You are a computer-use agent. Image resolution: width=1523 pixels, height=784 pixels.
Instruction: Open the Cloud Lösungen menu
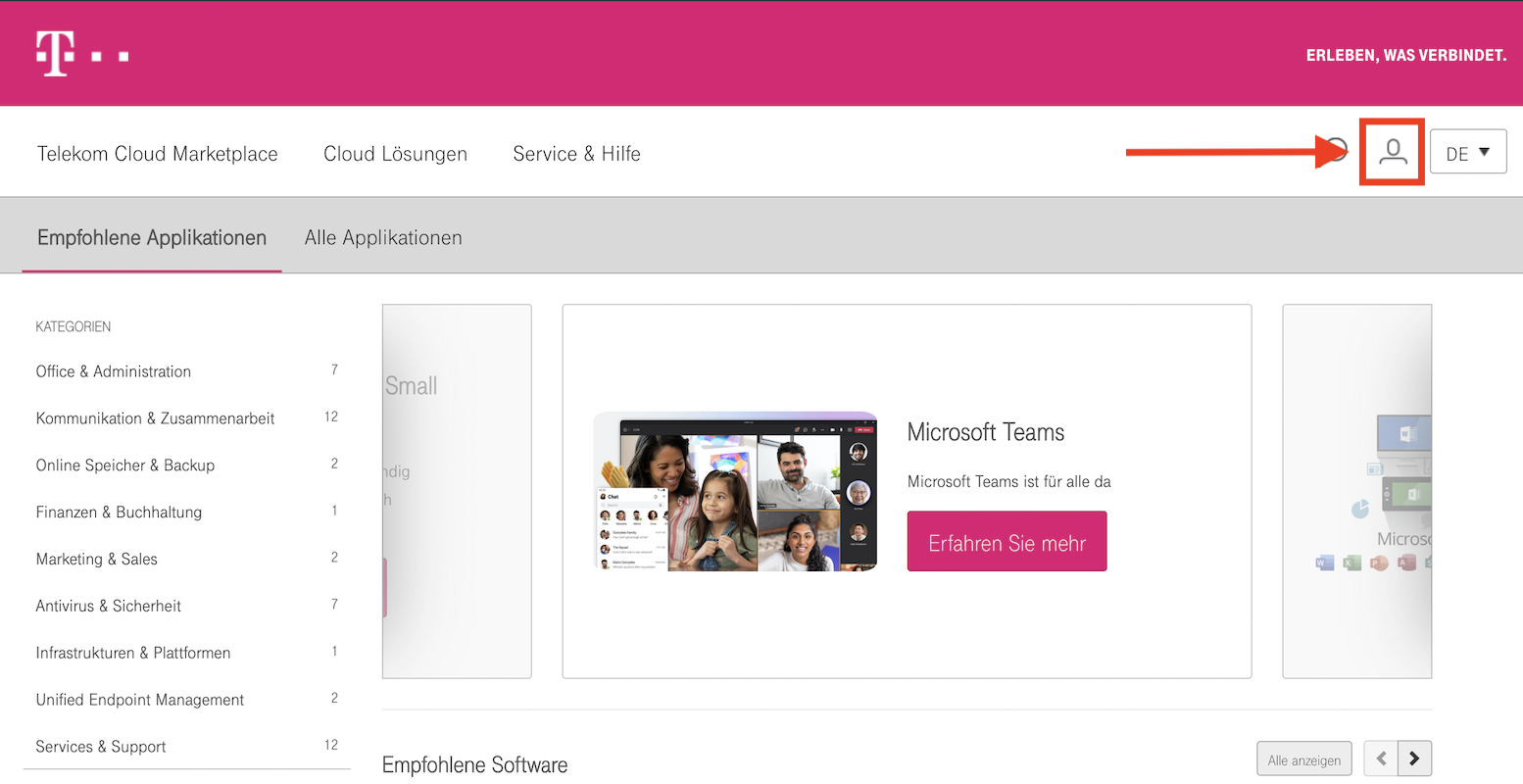click(x=395, y=154)
